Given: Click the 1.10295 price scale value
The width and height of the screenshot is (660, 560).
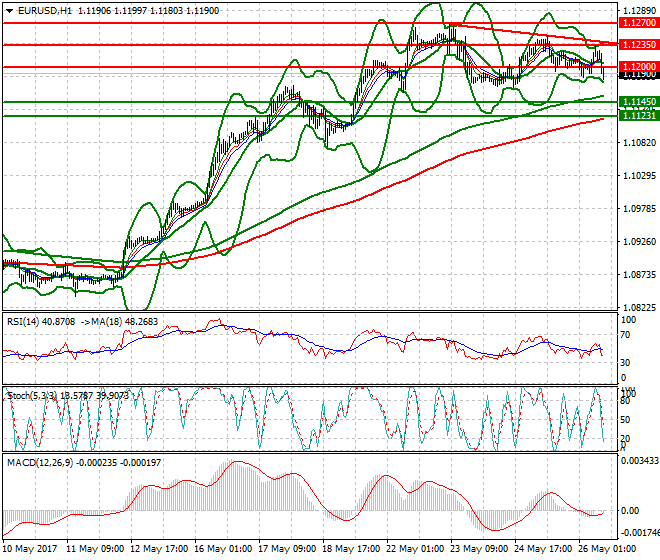Looking at the screenshot, I should (x=639, y=176).
